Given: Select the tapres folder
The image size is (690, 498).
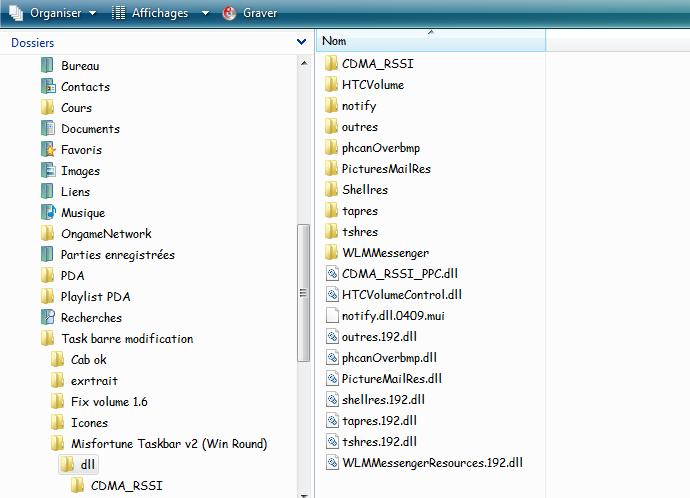Looking at the screenshot, I should point(352,211).
